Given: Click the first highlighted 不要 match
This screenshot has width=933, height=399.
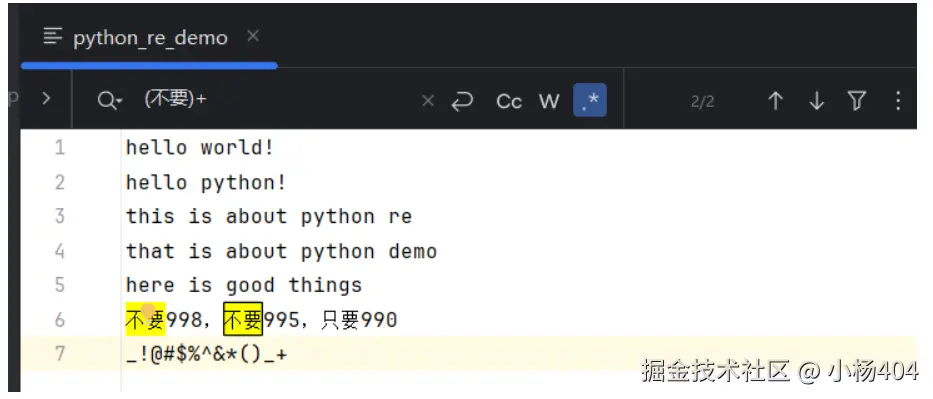Looking at the screenshot, I should pyautogui.click(x=145, y=319).
